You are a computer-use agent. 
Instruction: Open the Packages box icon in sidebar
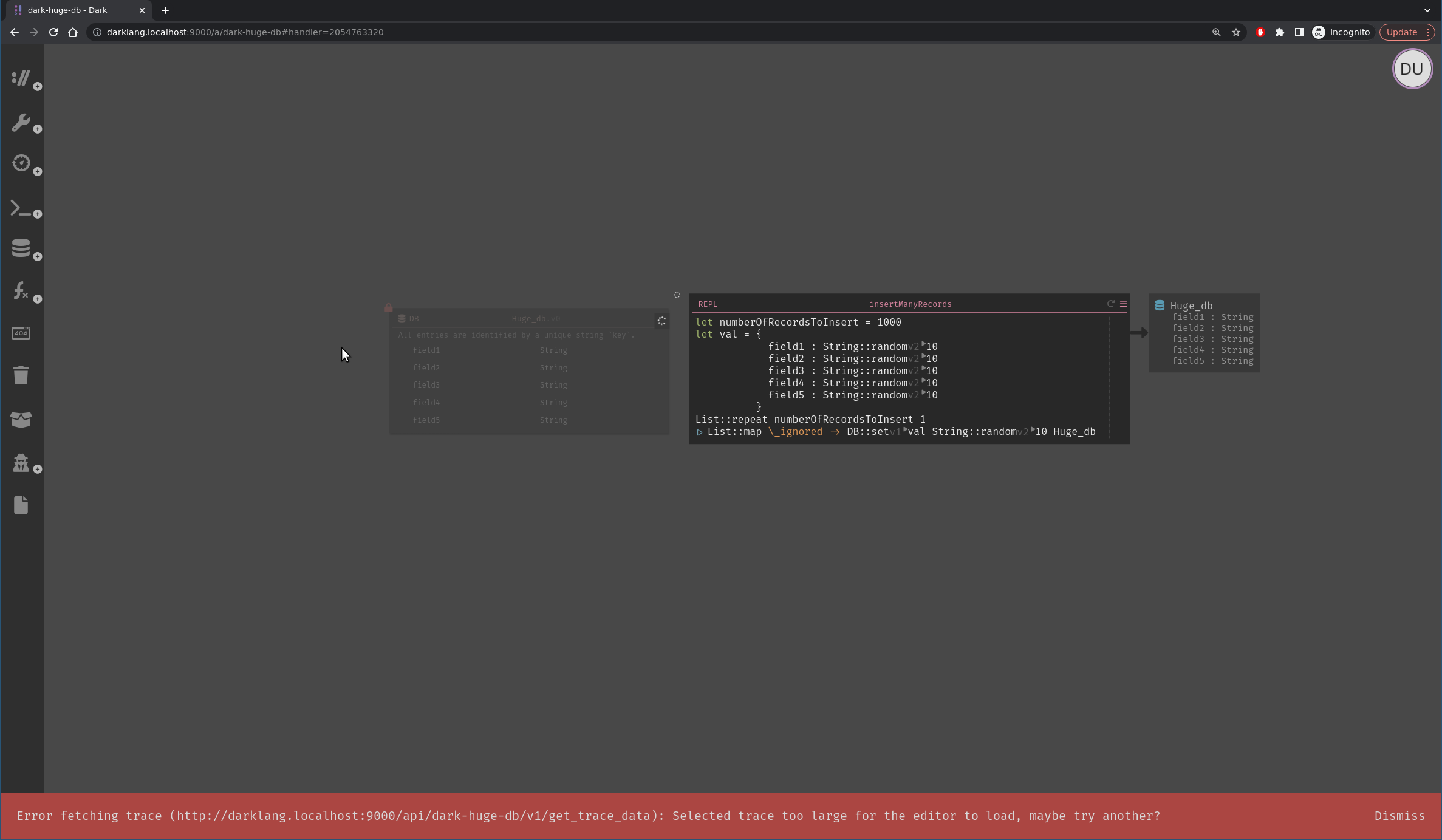click(21, 419)
